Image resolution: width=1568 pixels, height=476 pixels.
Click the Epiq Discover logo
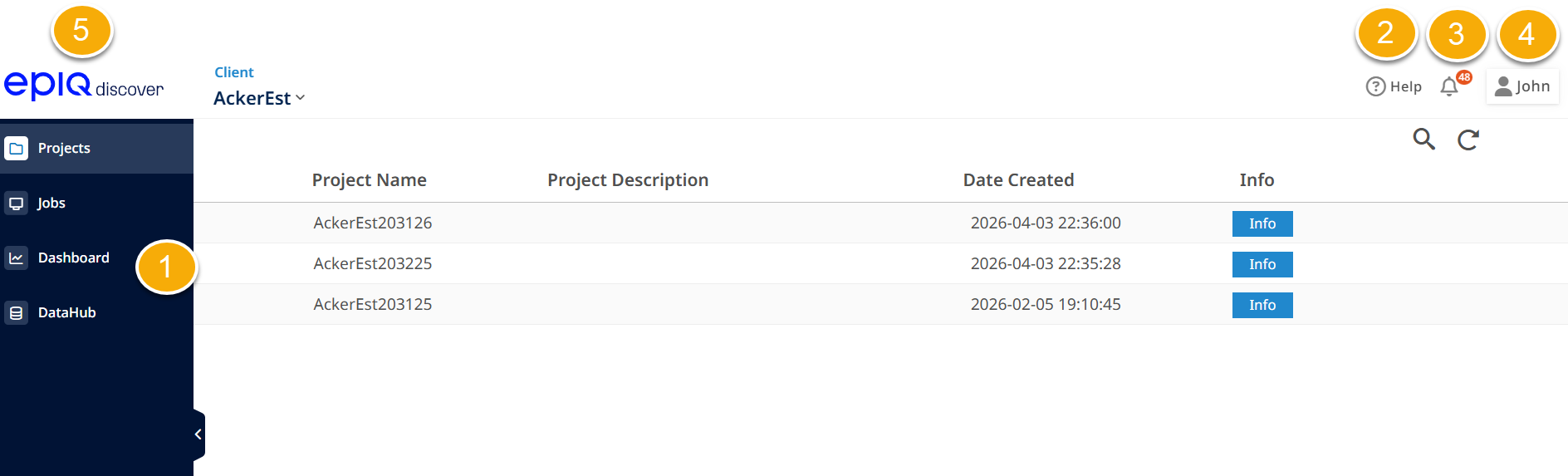(x=83, y=86)
